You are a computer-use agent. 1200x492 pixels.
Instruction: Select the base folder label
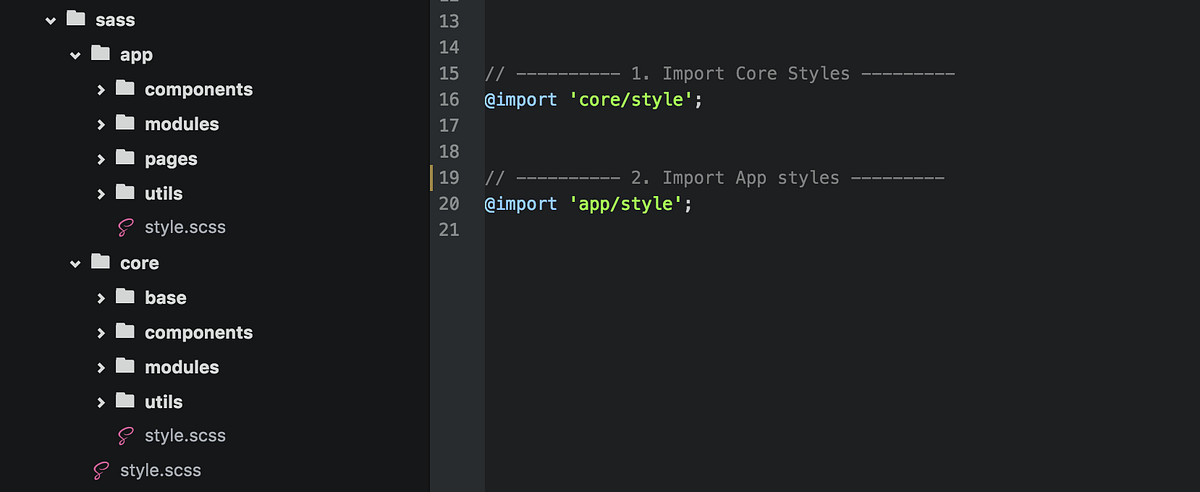[x=165, y=298]
